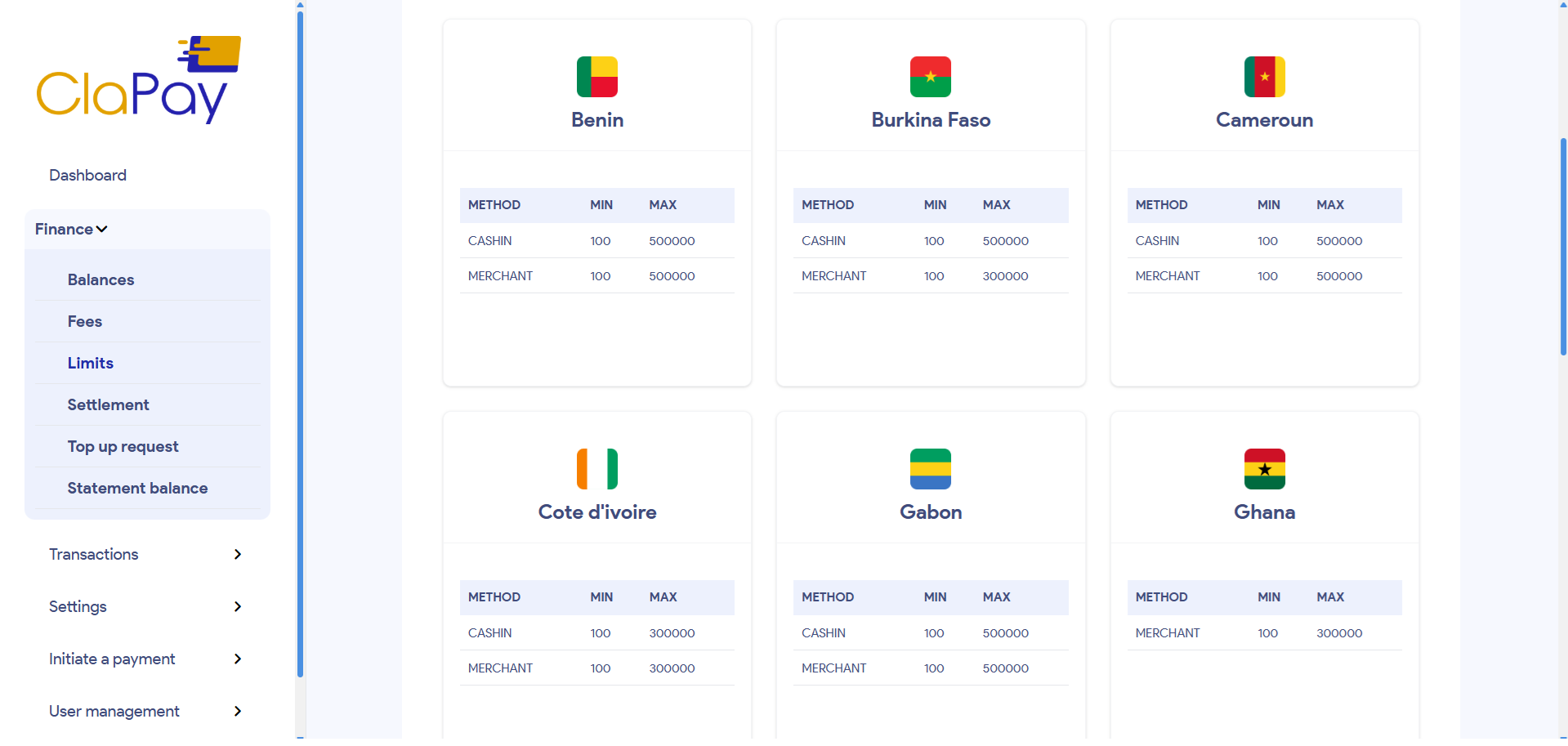The height and width of the screenshot is (746, 1568).
Task: Collapse the Finance section chevron
Action: tap(101, 230)
